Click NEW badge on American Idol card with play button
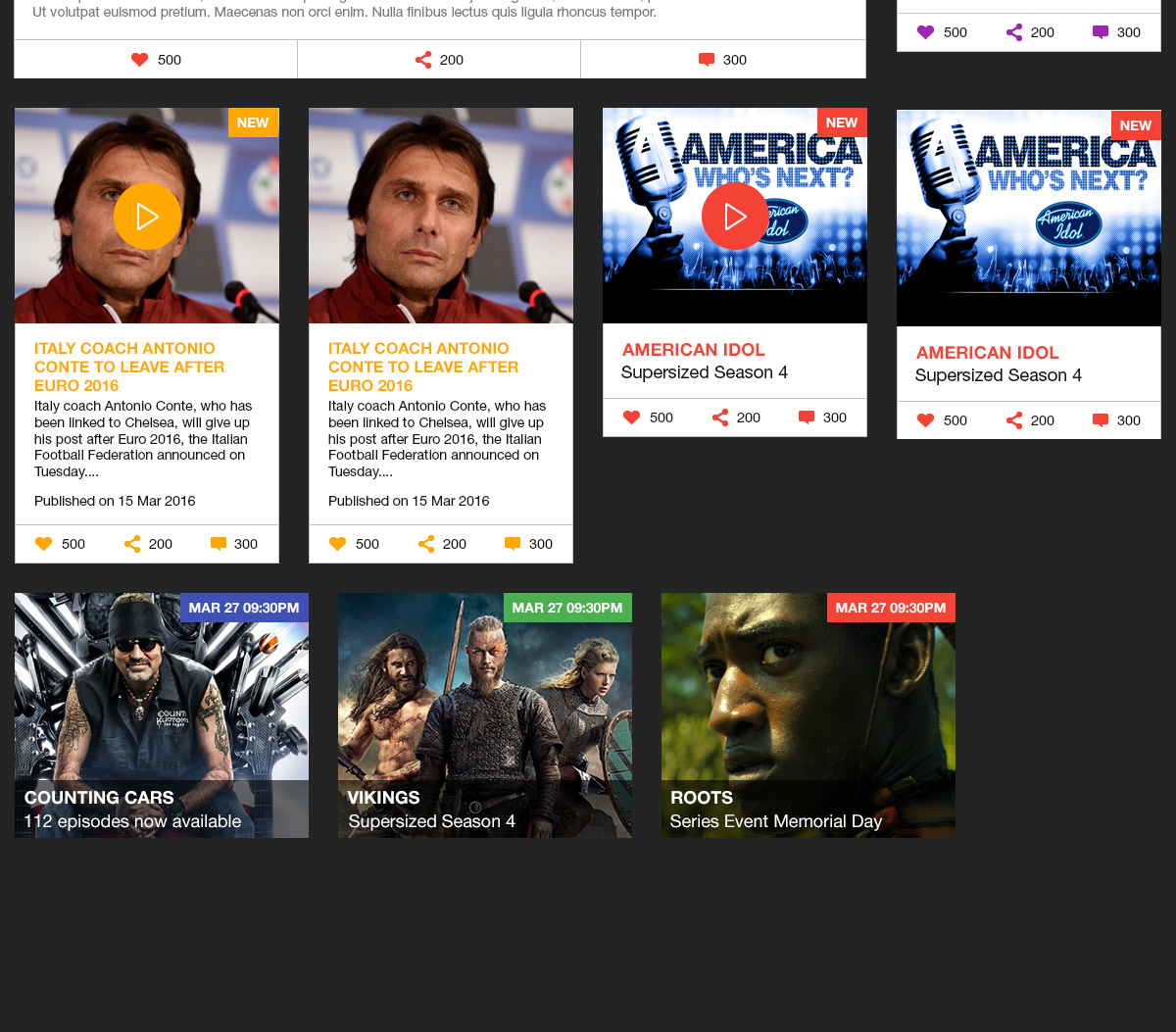Image resolution: width=1176 pixels, height=1032 pixels. 842,123
